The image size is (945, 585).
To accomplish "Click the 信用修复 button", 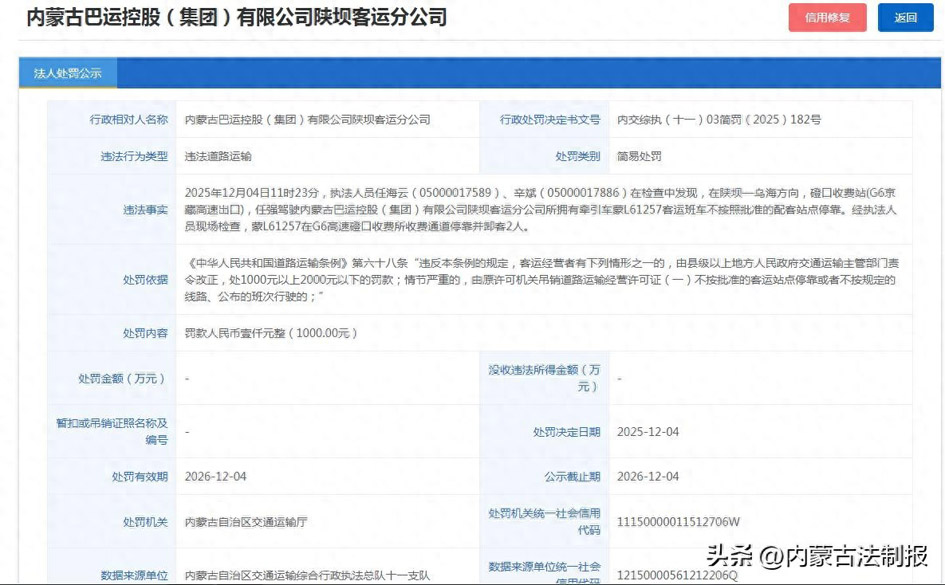I will tap(827, 18).
